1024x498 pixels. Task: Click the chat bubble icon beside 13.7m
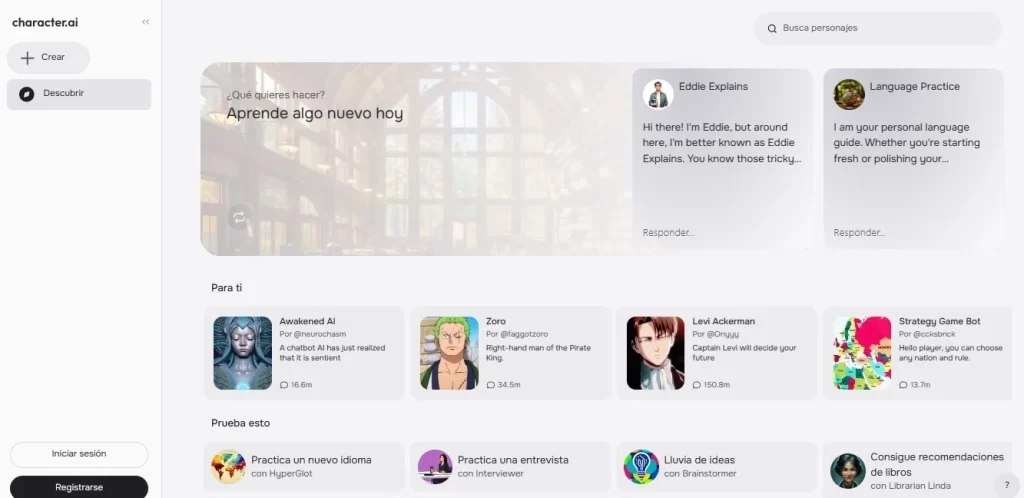pyautogui.click(x=903, y=385)
